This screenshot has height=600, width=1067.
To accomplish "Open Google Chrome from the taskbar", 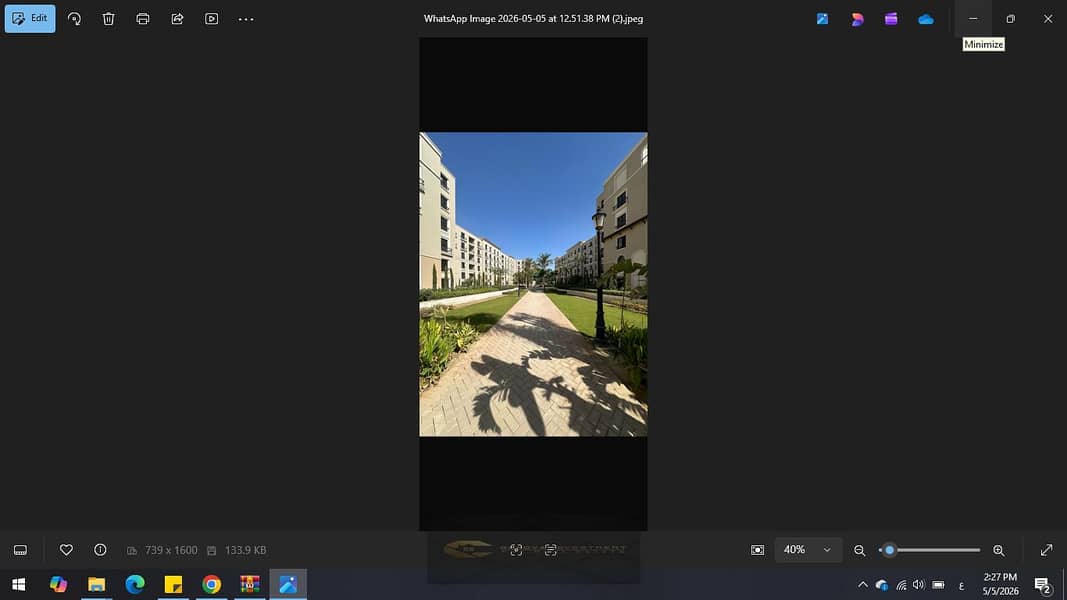I will click(x=212, y=584).
